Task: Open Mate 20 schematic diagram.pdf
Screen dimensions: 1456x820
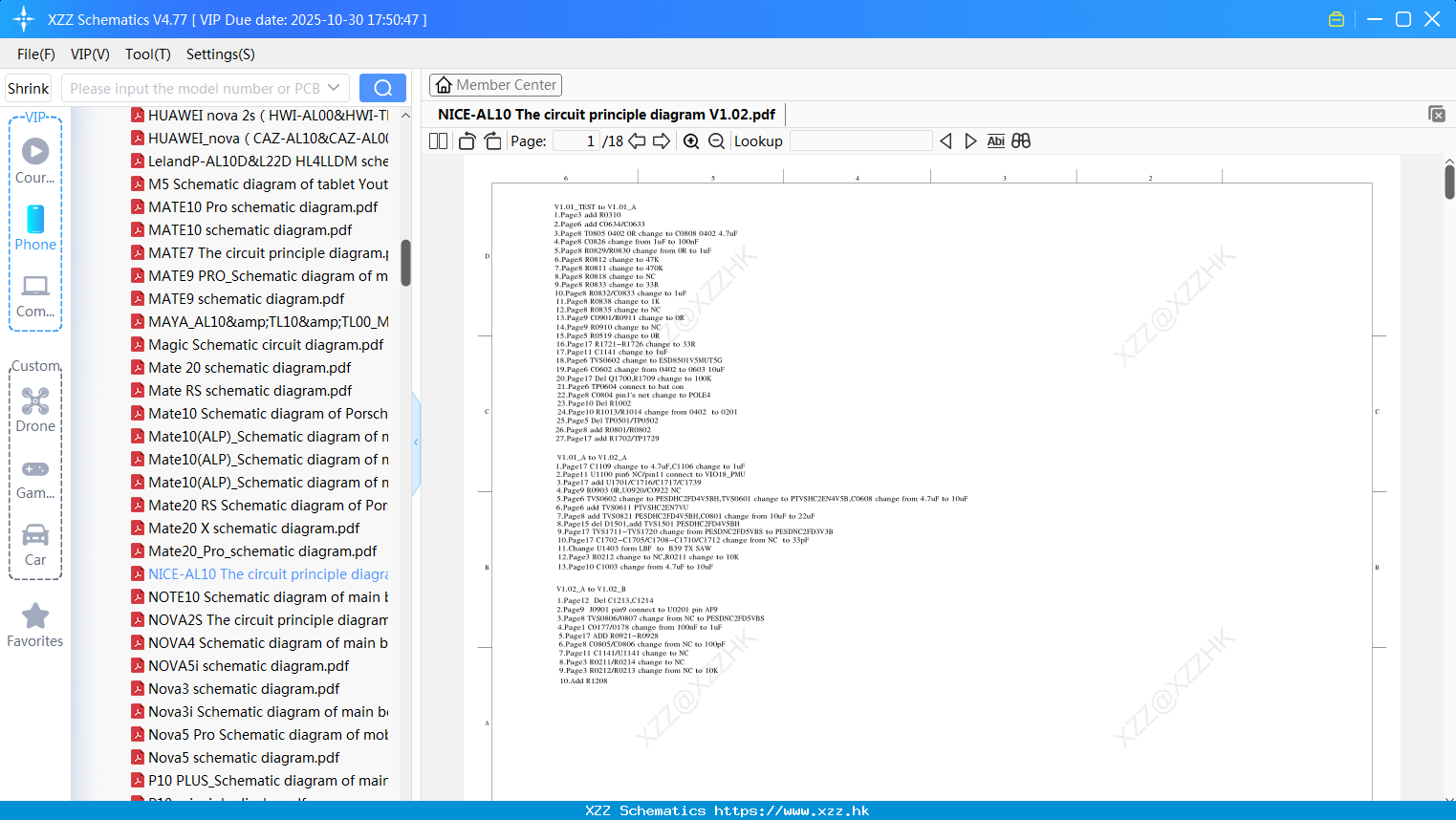Action: [x=250, y=368]
